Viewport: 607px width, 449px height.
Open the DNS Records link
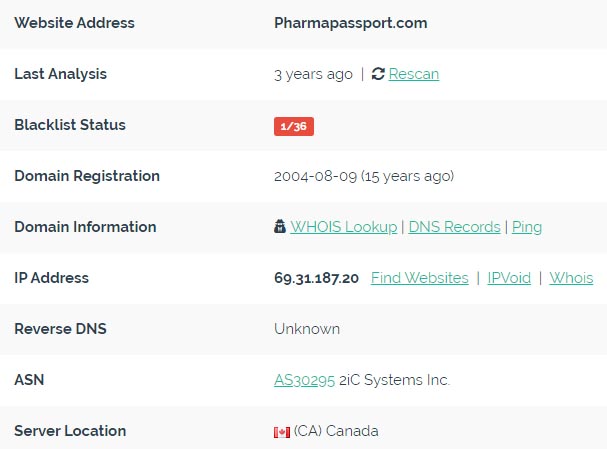(454, 226)
